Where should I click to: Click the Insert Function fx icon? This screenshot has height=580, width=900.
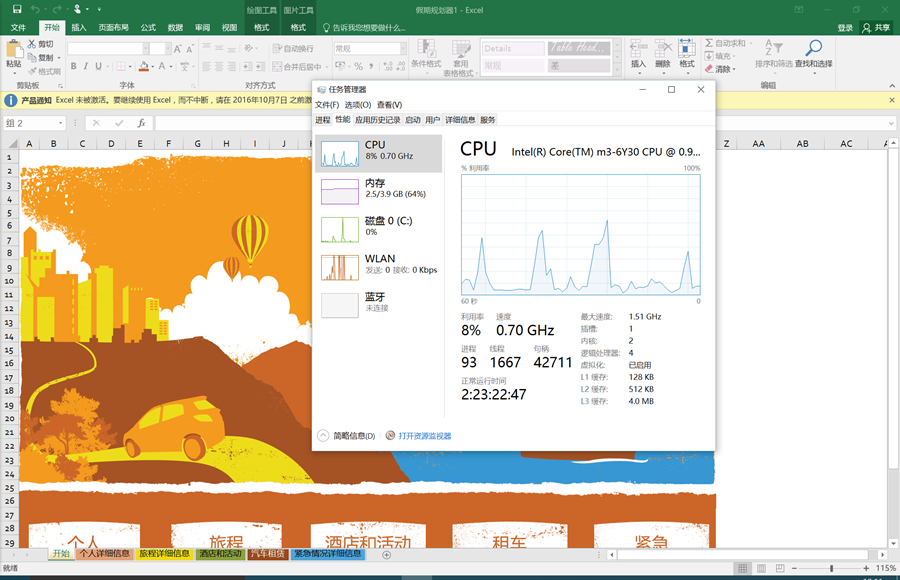pos(142,123)
